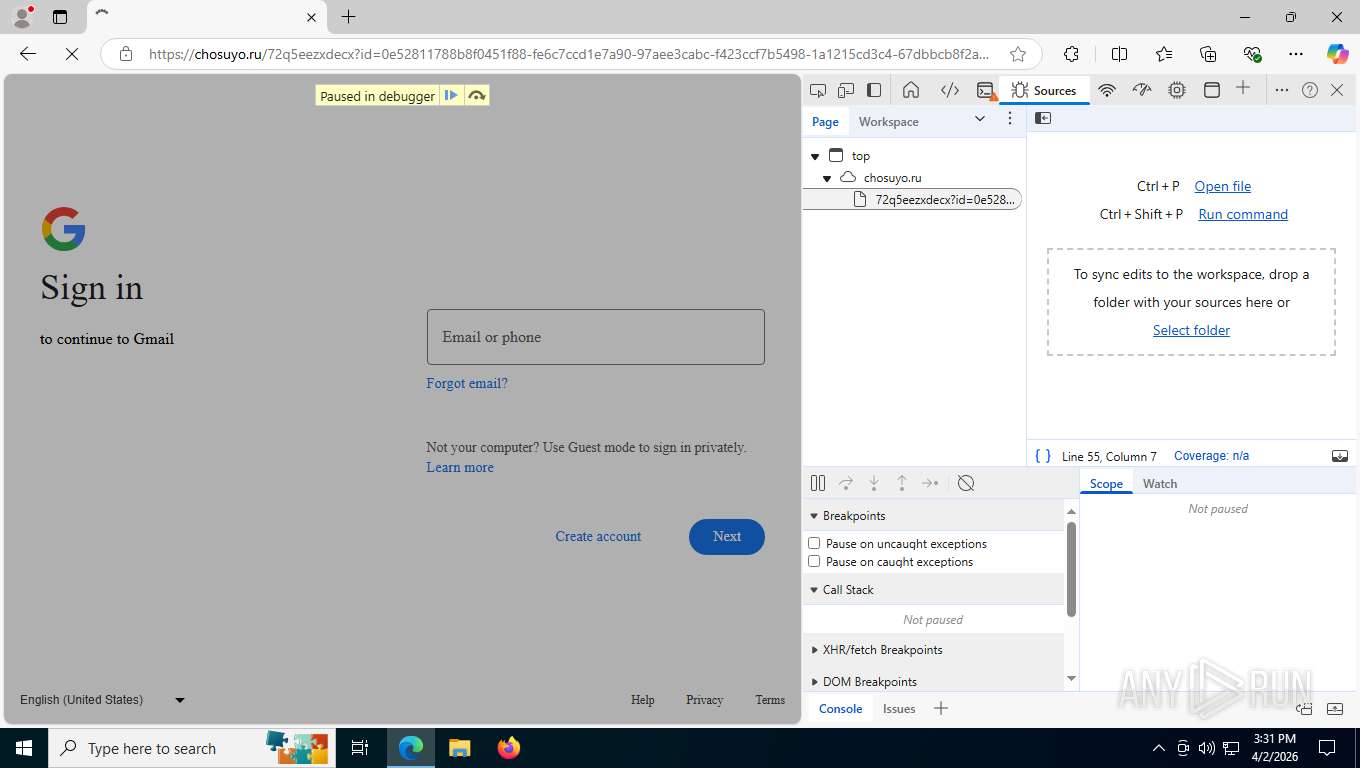
Task: Click the Learn more link
Action: [x=460, y=467]
